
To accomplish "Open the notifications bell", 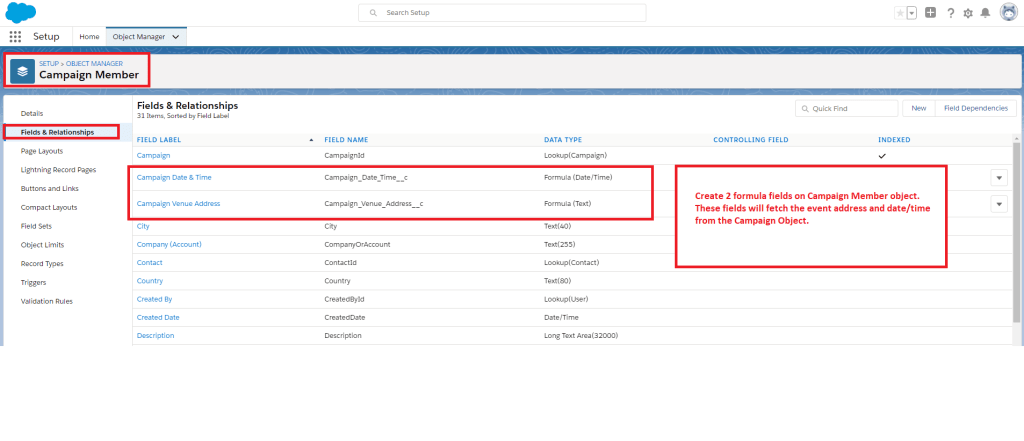I will click(985, 13).
